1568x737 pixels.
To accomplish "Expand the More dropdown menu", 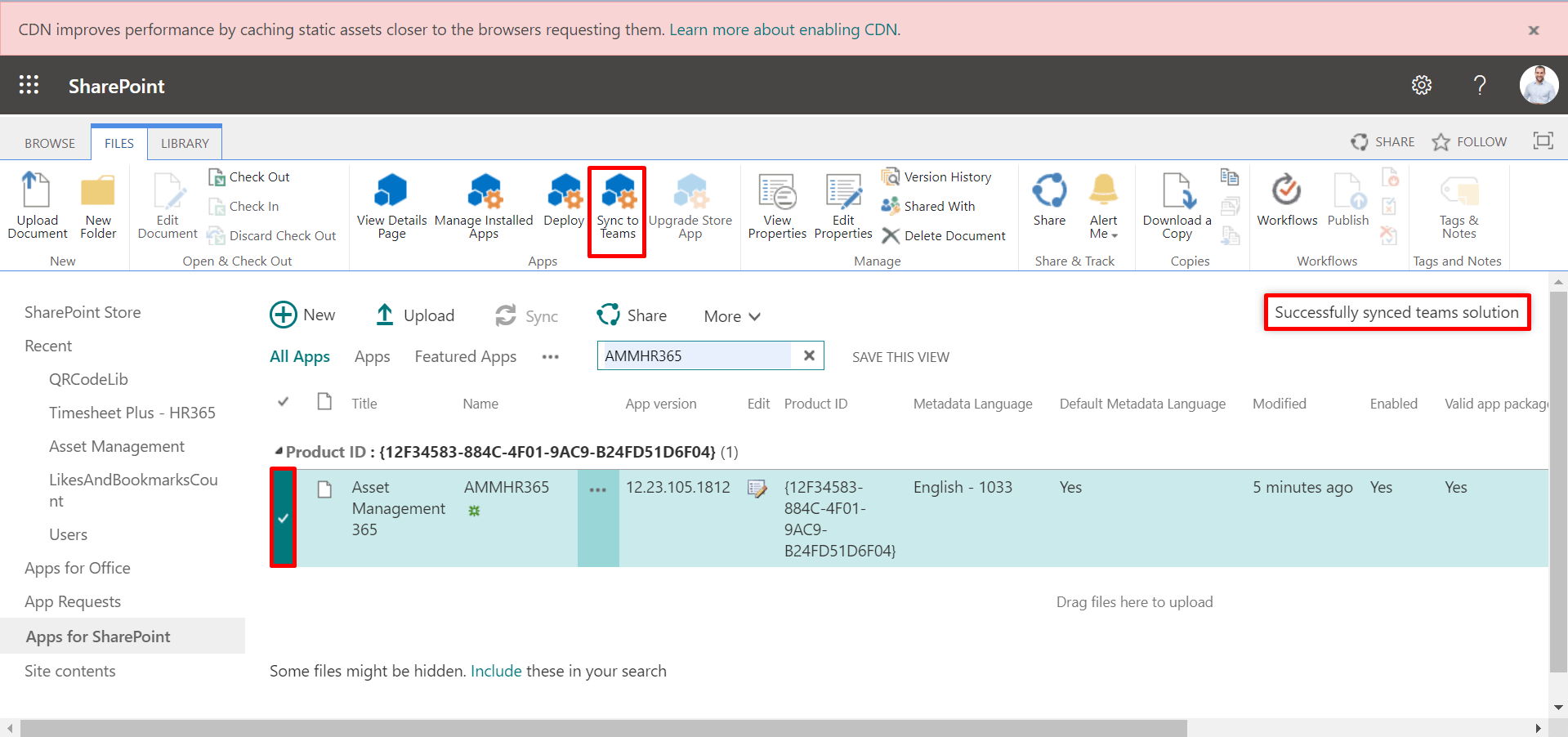I will 732,316.
